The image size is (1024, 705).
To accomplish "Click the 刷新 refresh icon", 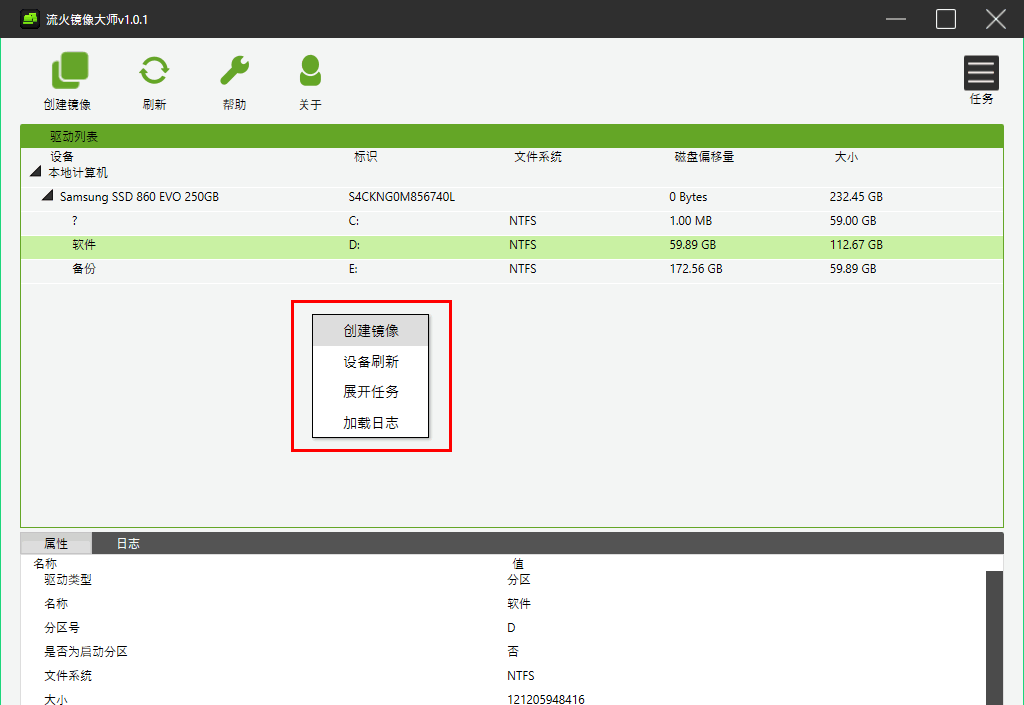I will point(154,70).
